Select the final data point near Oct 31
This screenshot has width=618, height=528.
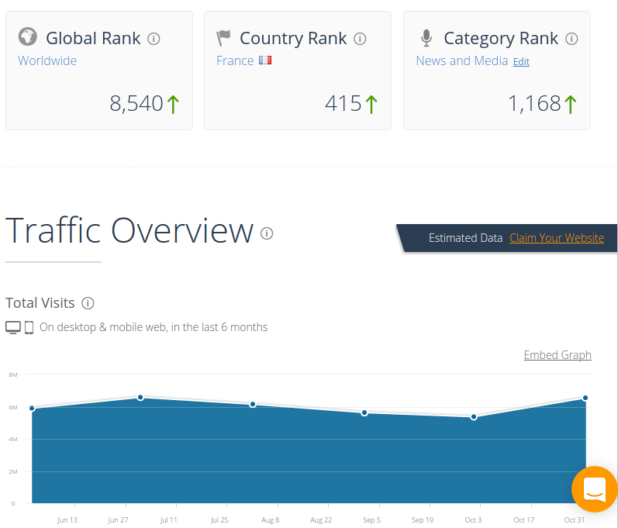tap(585, 398)
